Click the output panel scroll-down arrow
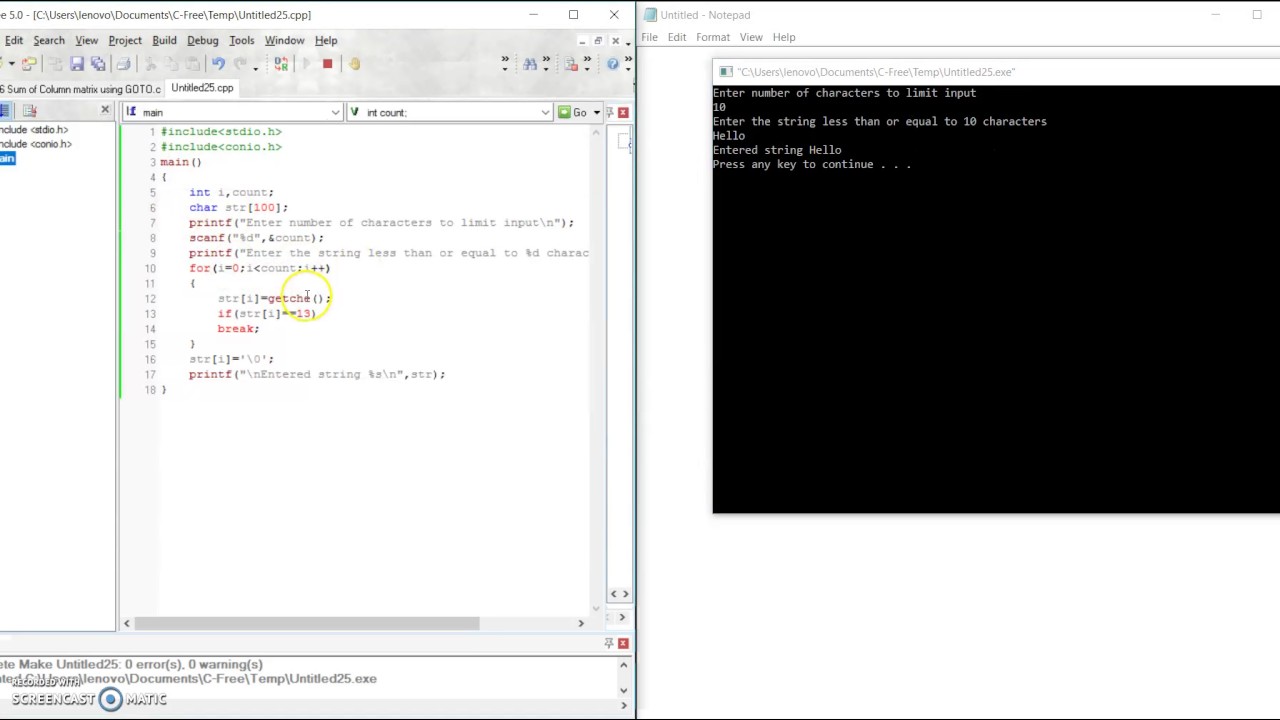Image resolution: width=1280 pixels, height=720 pixels. [623, 690]
